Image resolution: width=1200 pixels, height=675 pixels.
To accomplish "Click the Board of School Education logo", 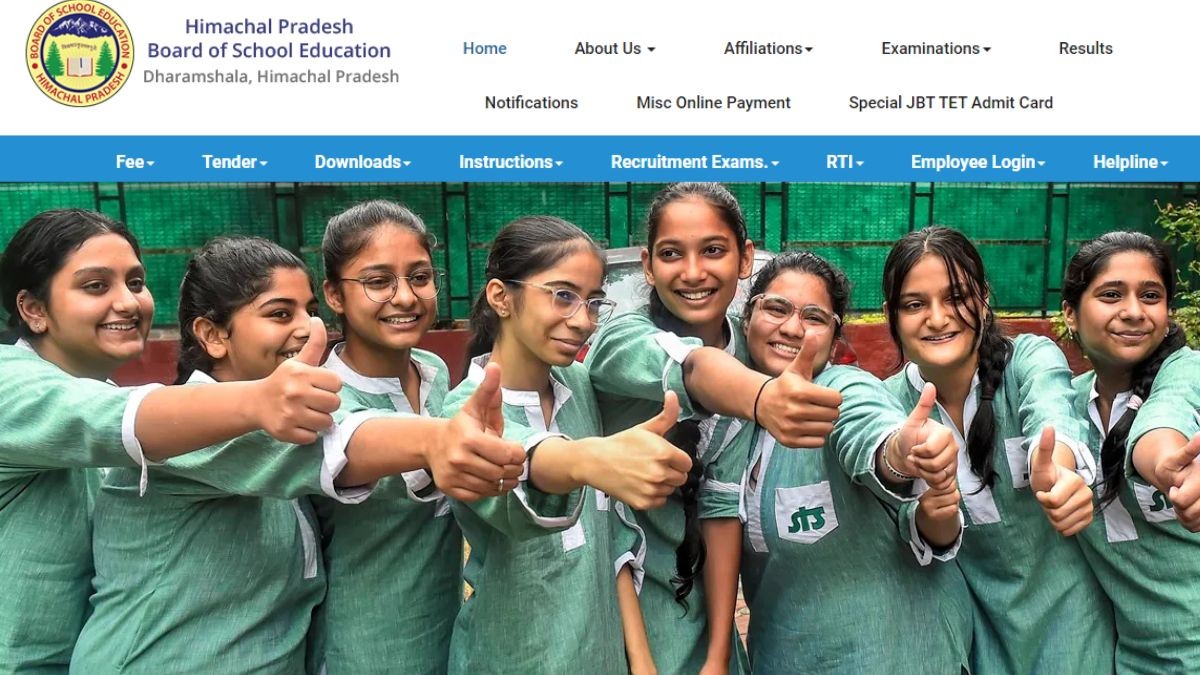I will (x=80, y=54).
